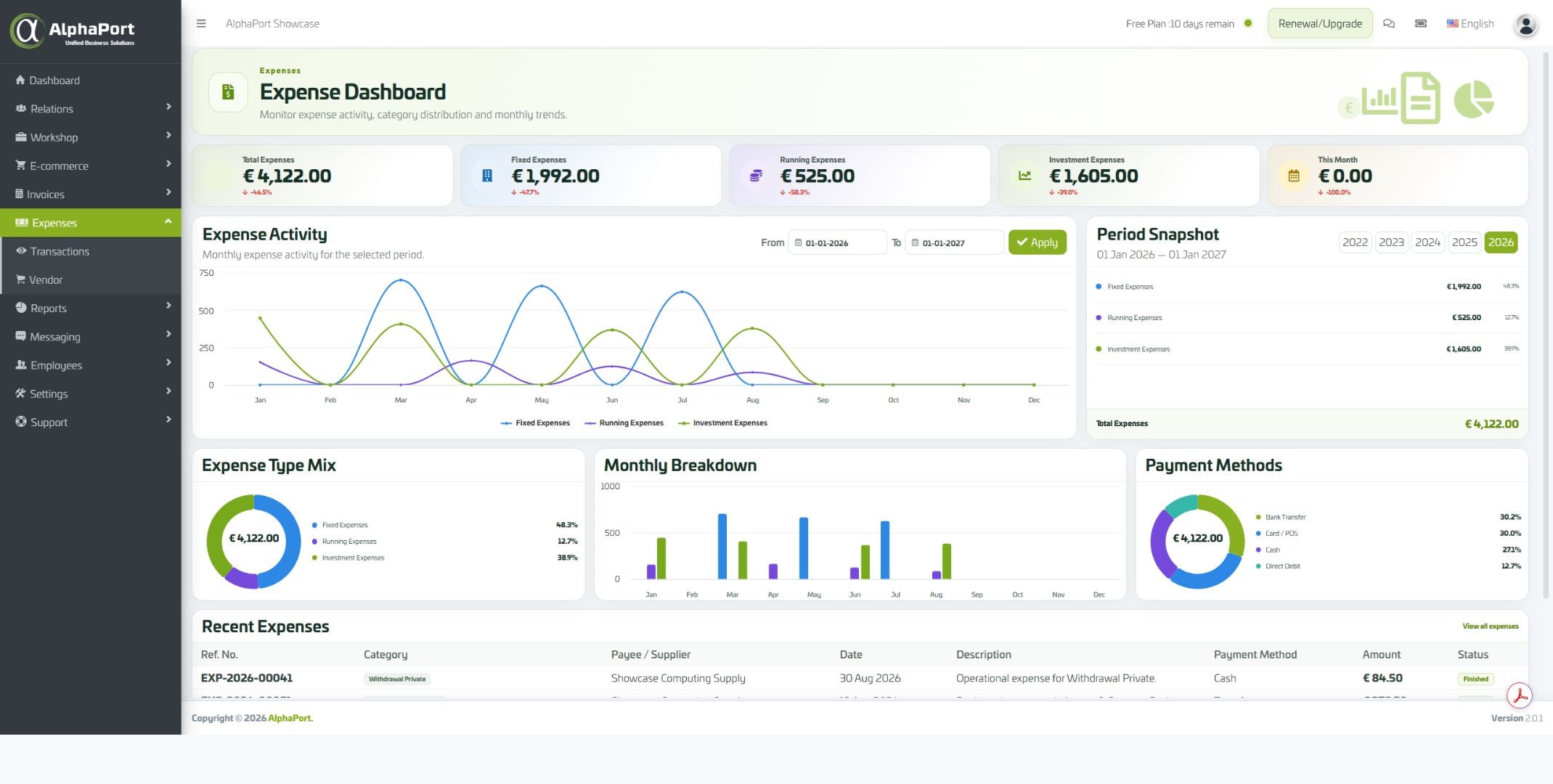
Task: Collapse the Expenses sidebar section
Action: [90, 222]
